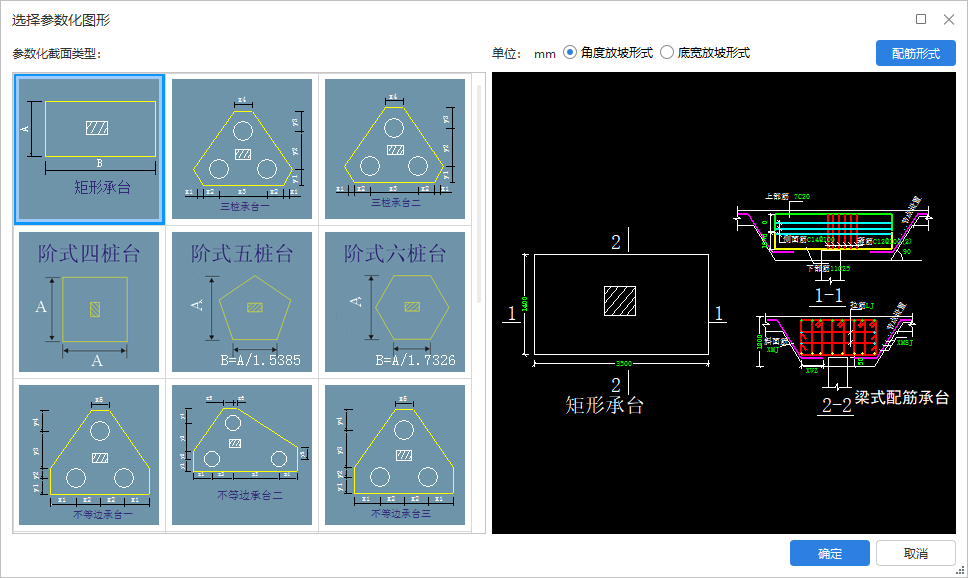Open the 配筋形式 settings button
Image resolution: width=968 pixels, height=578 pixels.
pos(916,53)
